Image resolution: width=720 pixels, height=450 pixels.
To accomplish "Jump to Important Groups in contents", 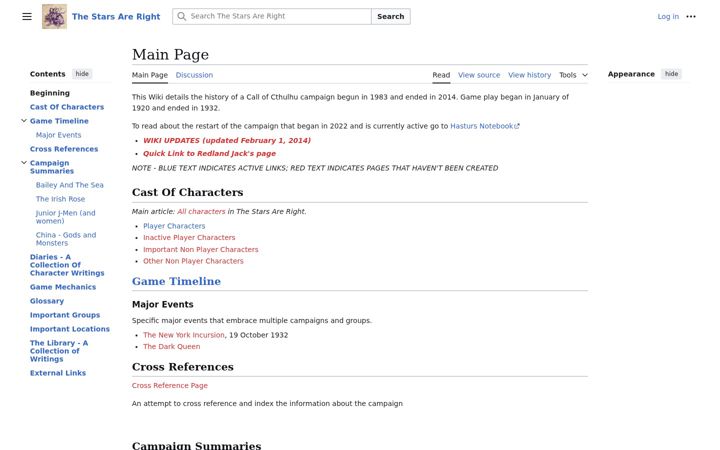I will (65, 315).
